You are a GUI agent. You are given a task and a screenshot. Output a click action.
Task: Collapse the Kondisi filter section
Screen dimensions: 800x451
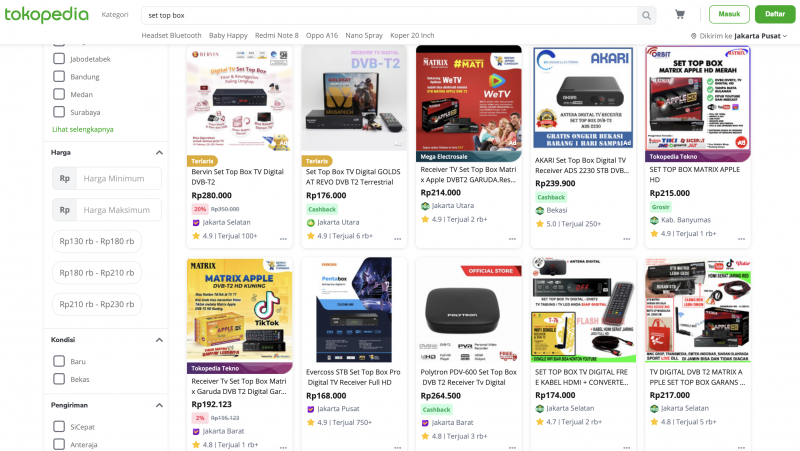click(x=159, y=340)
